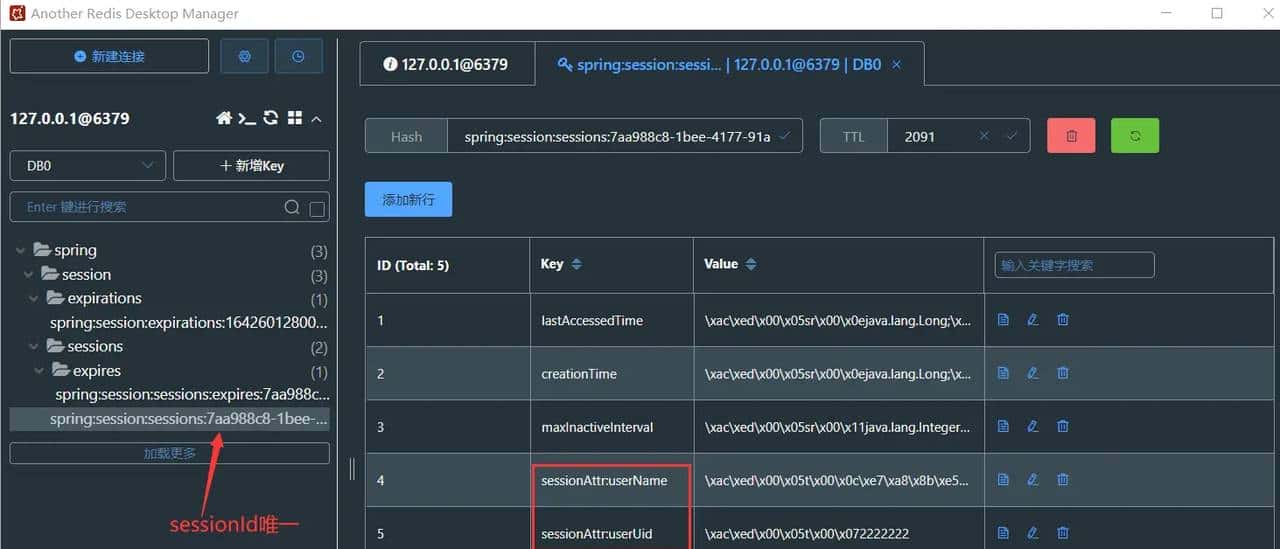Toggle exact match checkbox in key search
The image size is (1280, 549).
[317, 209]
